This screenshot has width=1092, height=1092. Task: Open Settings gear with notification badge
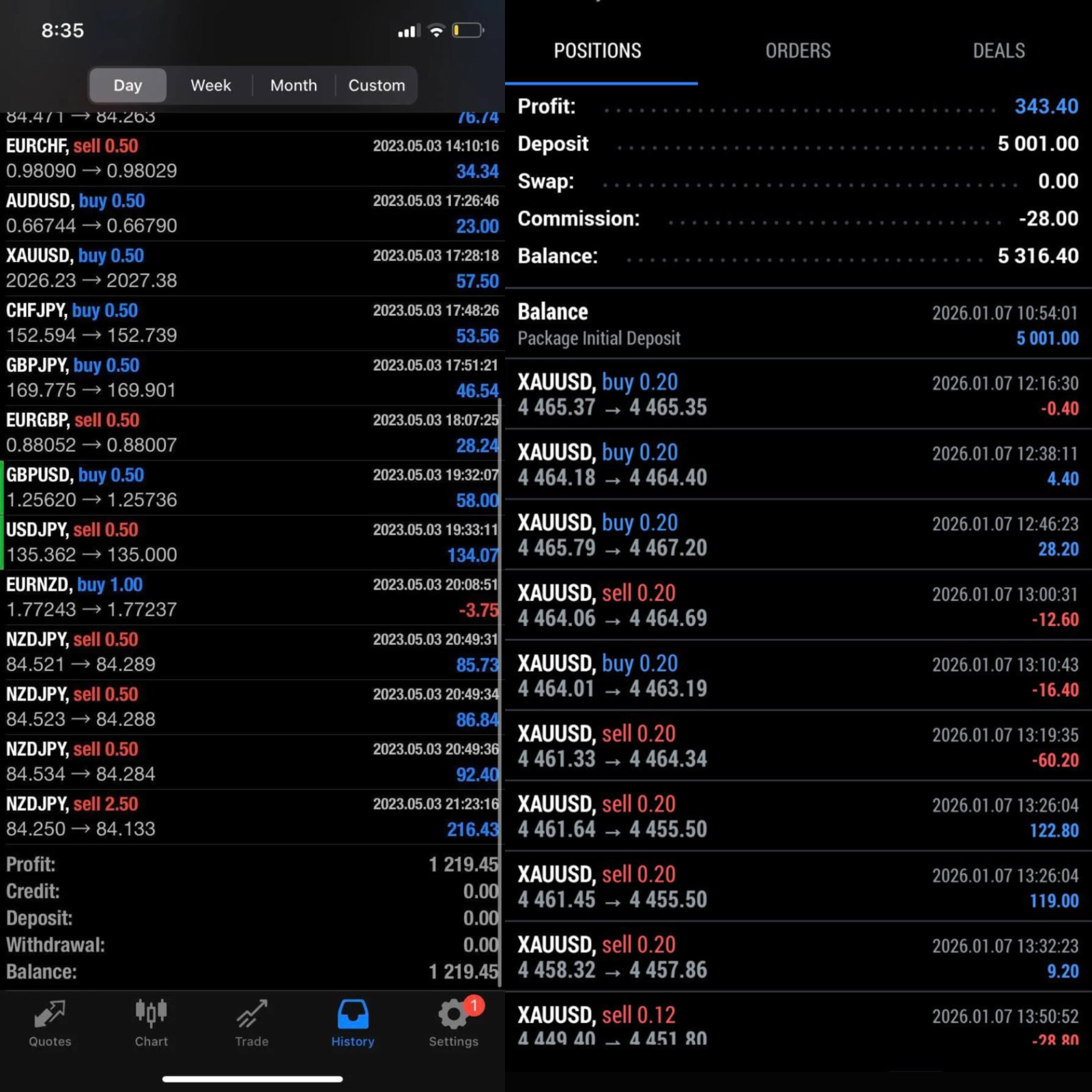(x=455, y=1014)
